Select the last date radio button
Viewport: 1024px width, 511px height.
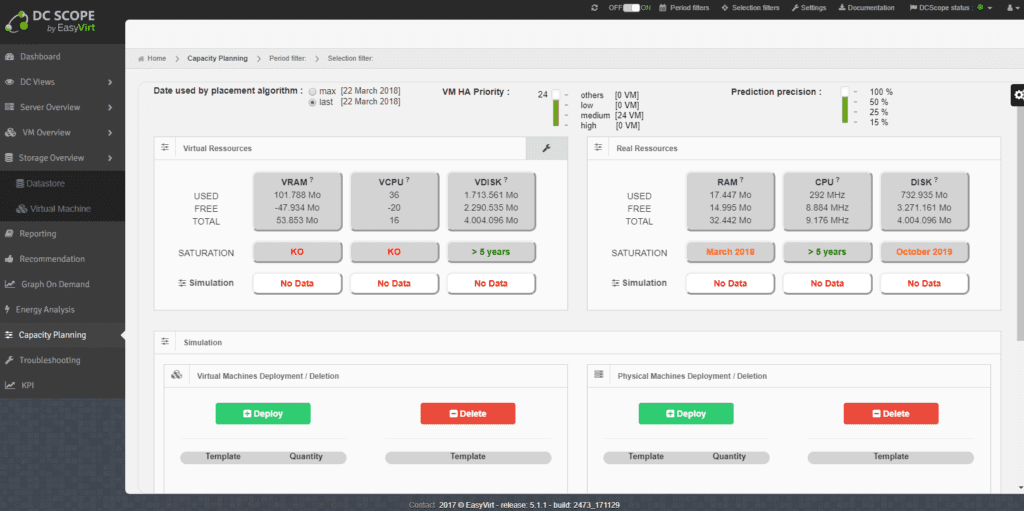pos(313,102)
